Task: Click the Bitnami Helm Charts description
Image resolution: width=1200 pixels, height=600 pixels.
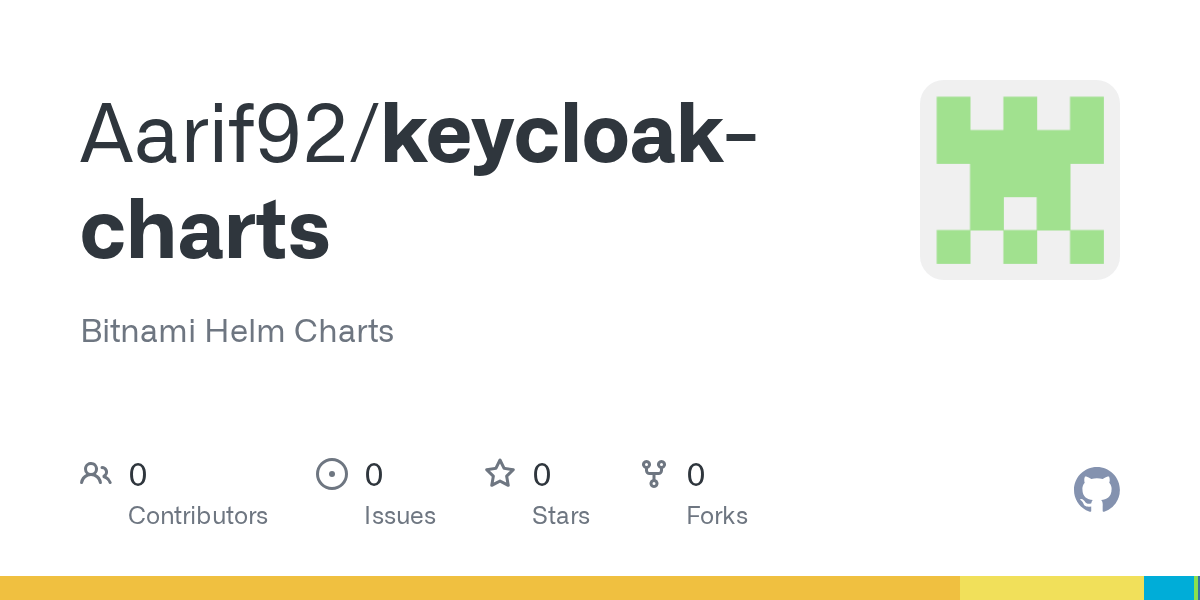Action: pos(237,331)
